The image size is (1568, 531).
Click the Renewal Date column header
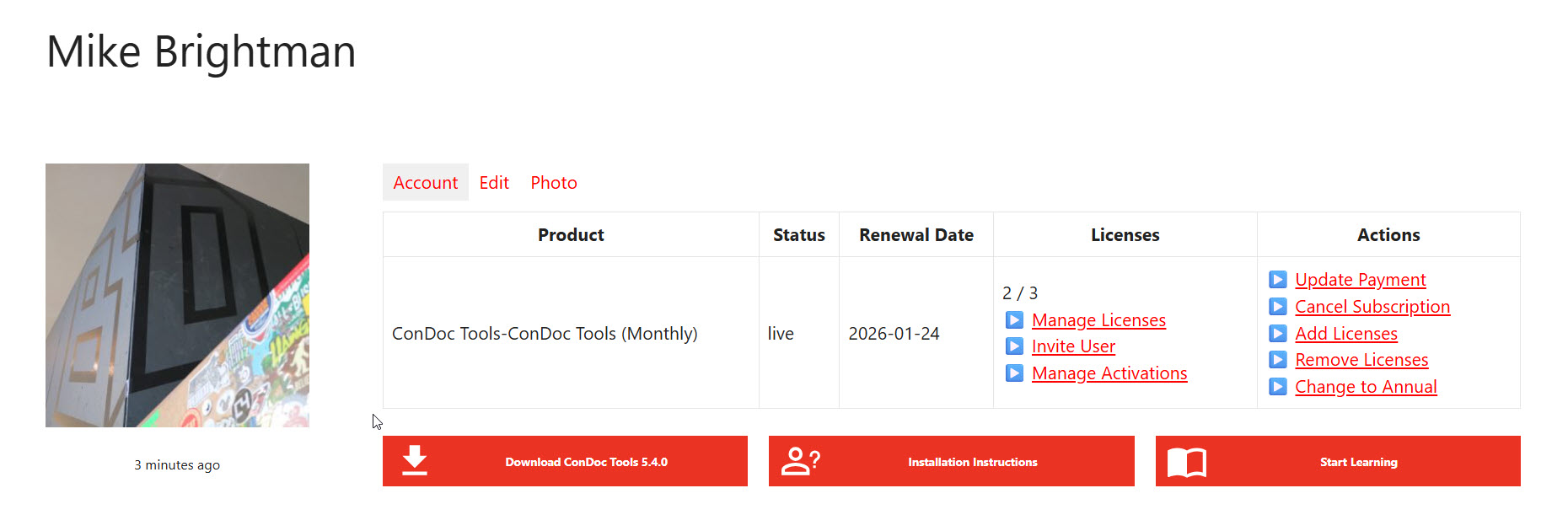pos(916,234)
